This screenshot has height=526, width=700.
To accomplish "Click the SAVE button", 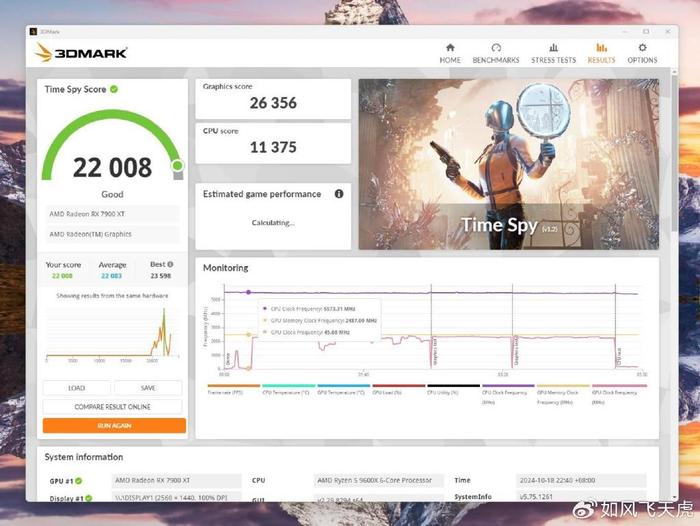I will 148,388.
